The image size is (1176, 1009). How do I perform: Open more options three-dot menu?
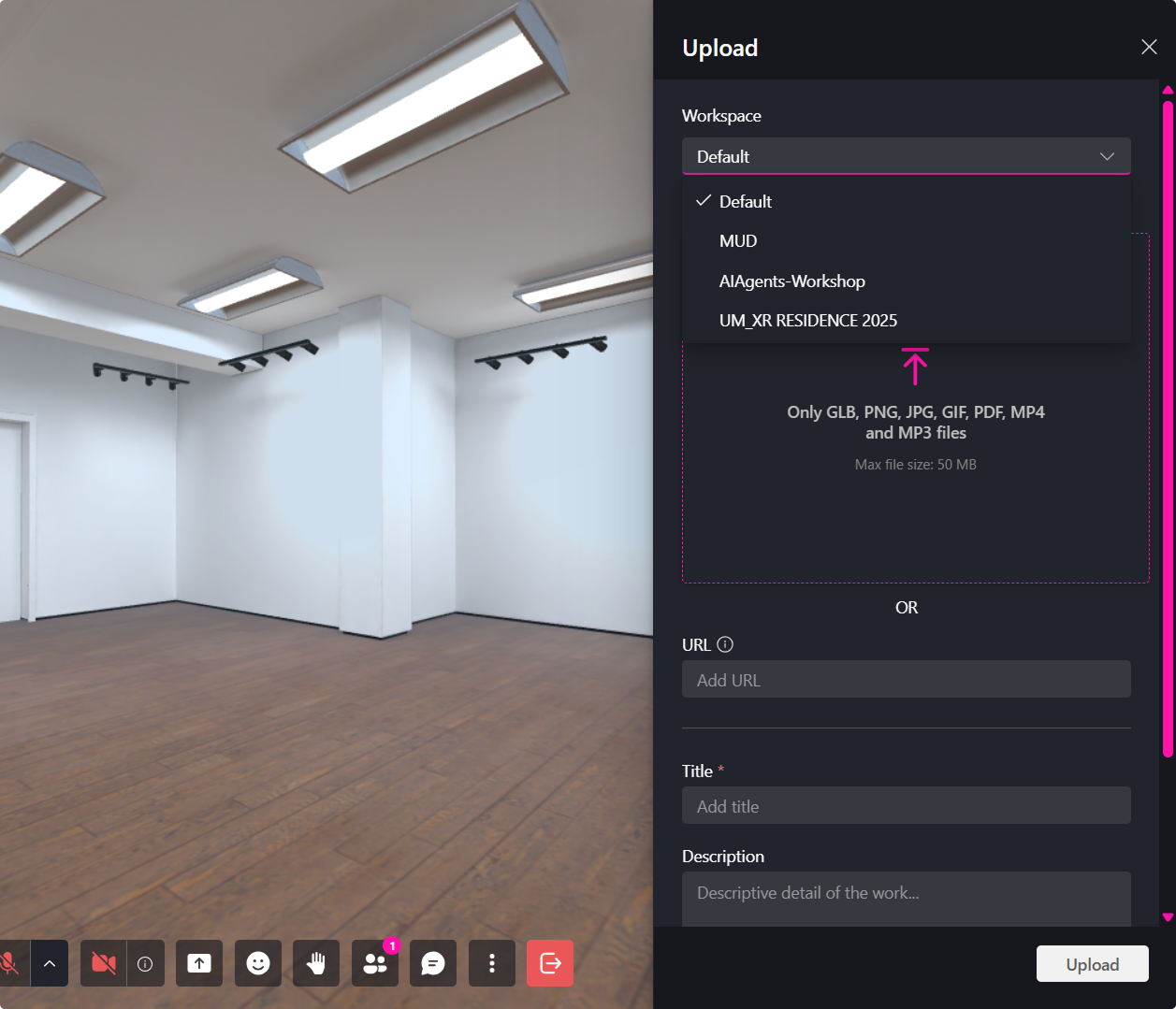tap(492, 963)
